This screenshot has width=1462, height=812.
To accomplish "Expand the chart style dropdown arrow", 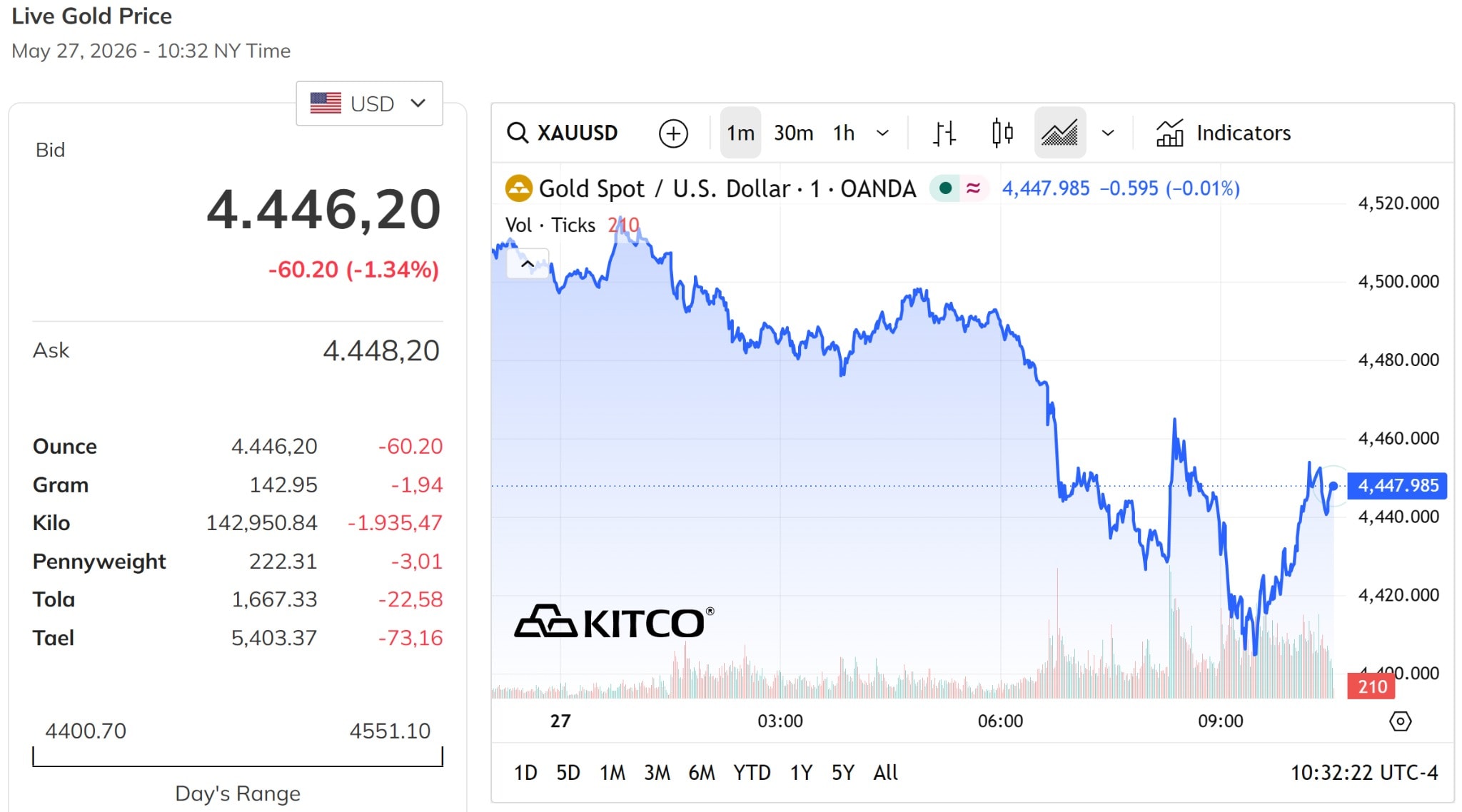I will click(1108, 133).
